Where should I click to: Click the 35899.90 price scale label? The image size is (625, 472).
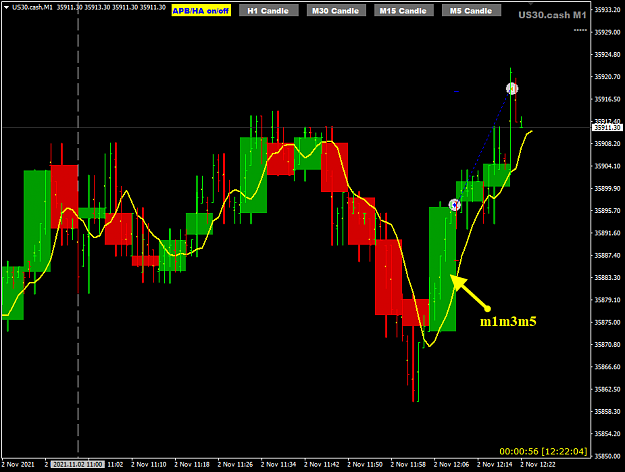[607, 188]
